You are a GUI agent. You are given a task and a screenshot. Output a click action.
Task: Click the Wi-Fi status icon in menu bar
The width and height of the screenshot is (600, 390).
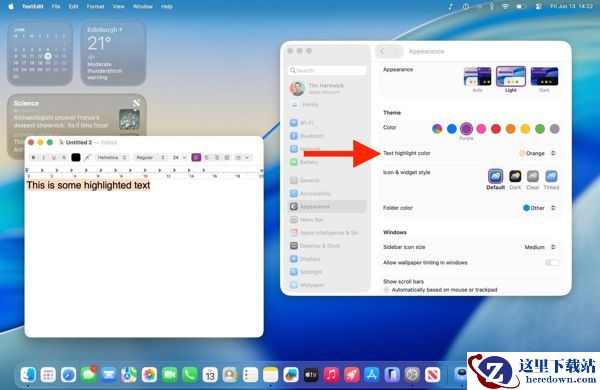[x=505, y=7]
